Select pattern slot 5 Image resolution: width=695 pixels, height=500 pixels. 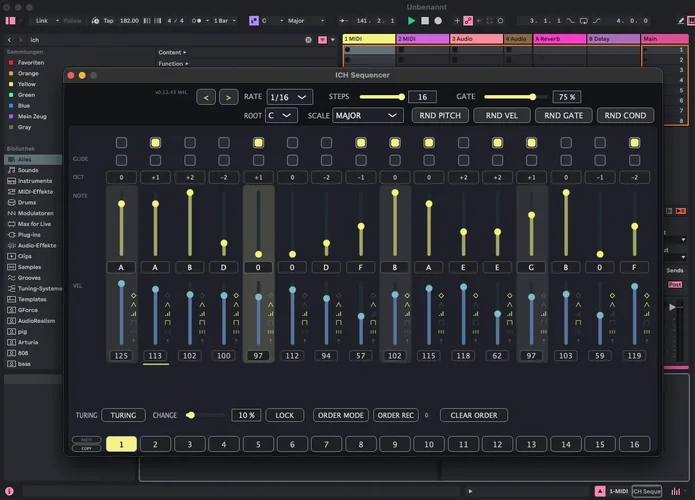(258, 444)
